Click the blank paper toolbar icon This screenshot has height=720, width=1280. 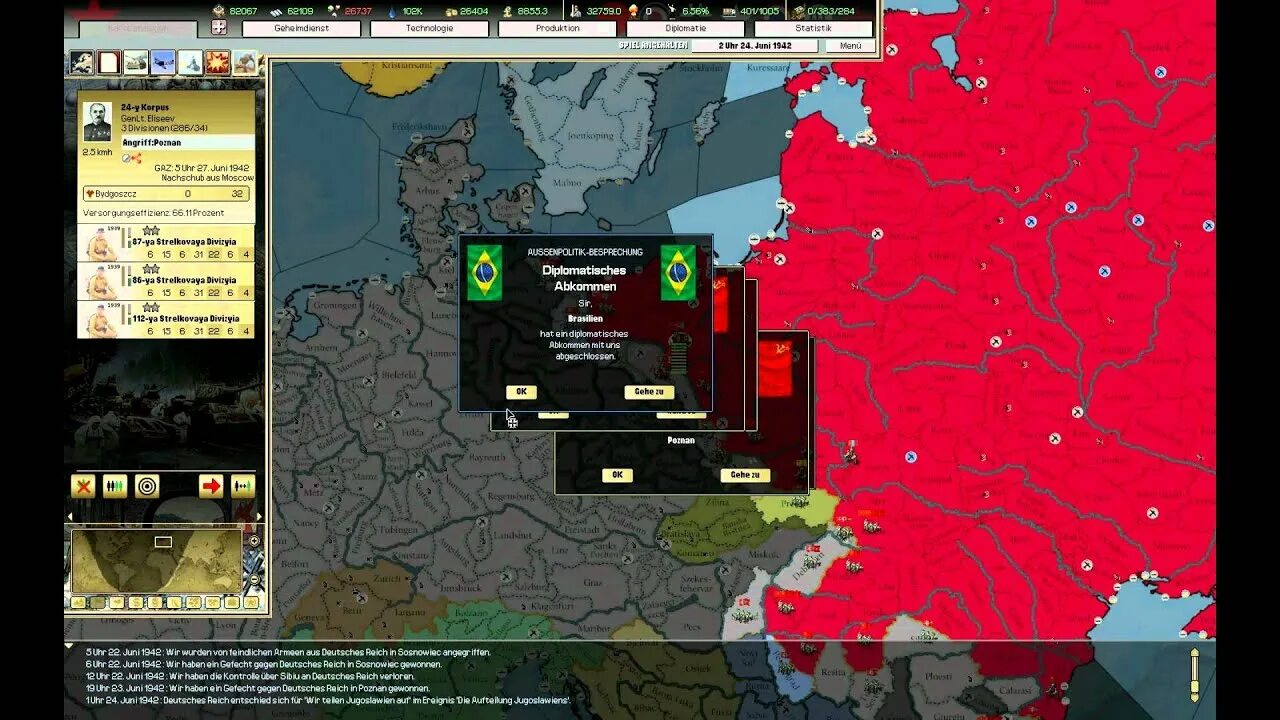(109, 63)
